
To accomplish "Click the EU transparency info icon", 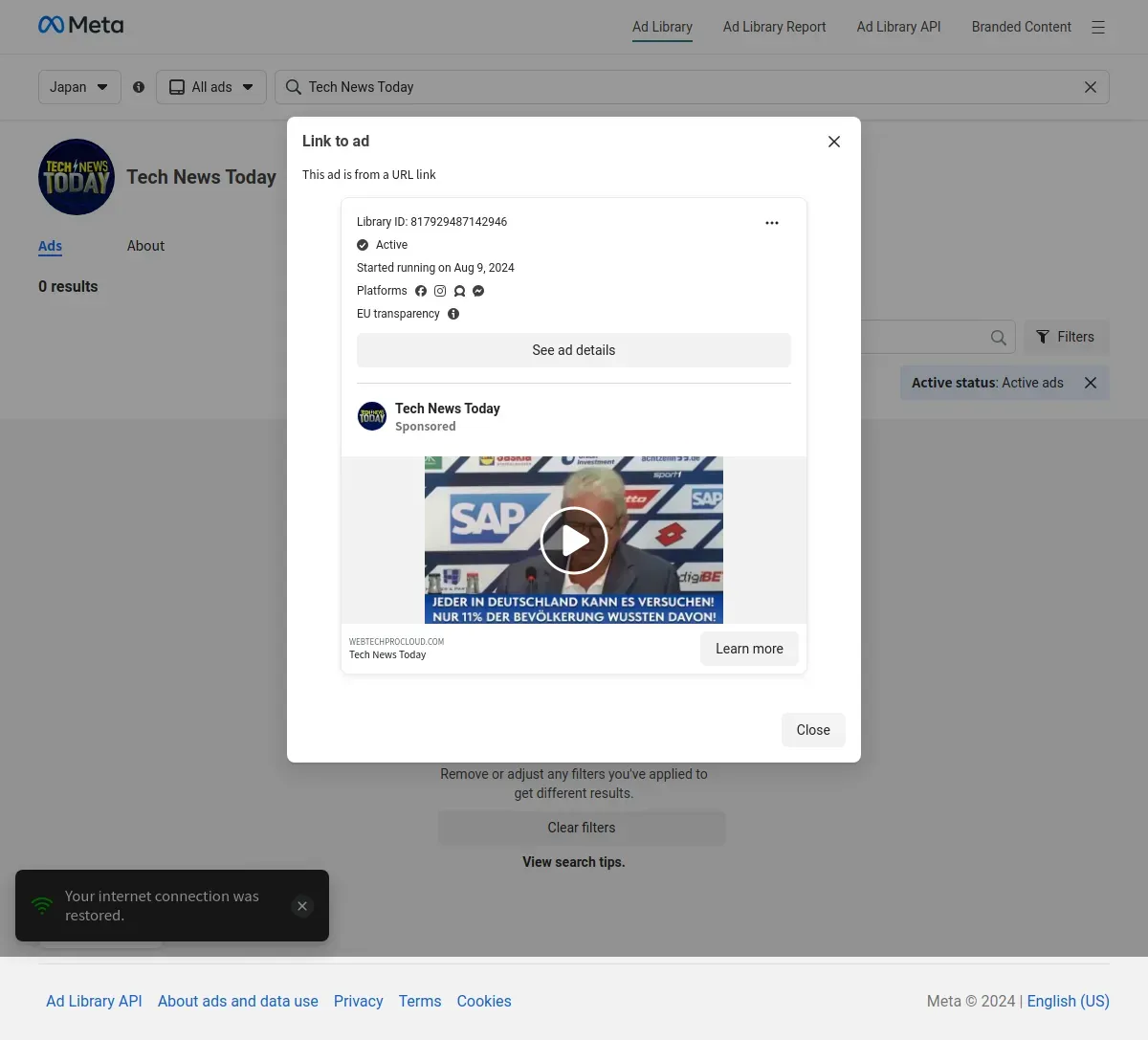I will [x=453, y=314].
